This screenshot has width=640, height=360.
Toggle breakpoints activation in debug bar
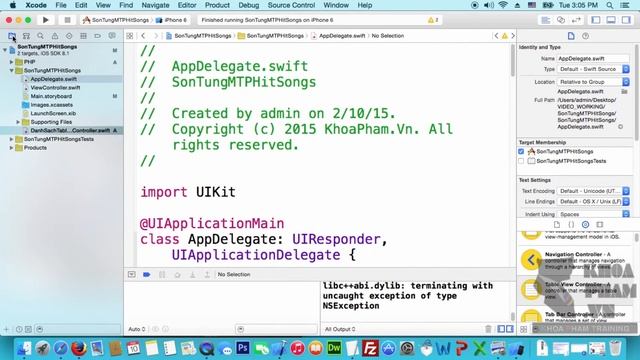147,274
